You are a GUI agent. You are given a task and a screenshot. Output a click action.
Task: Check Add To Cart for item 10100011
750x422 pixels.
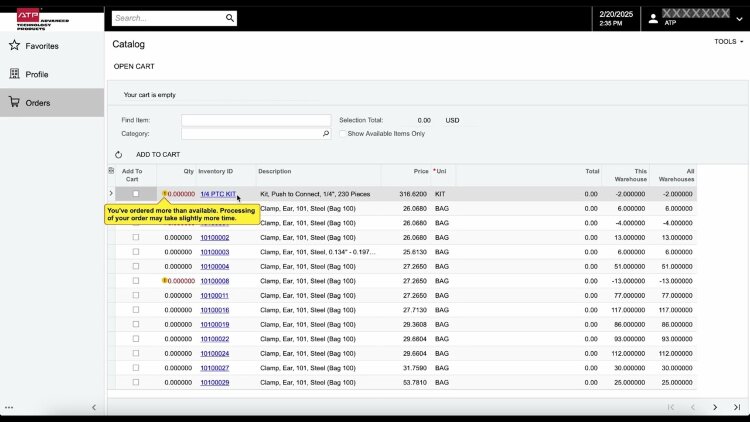click(136, 295)
